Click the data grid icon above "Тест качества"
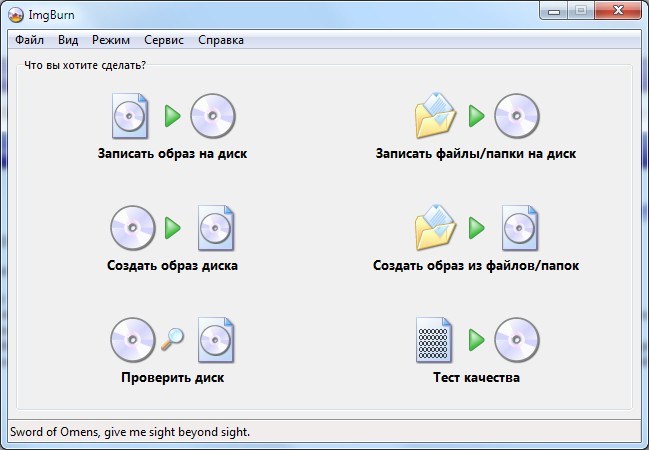The width and height of the screenshot is (649, 450). [434, 340]
